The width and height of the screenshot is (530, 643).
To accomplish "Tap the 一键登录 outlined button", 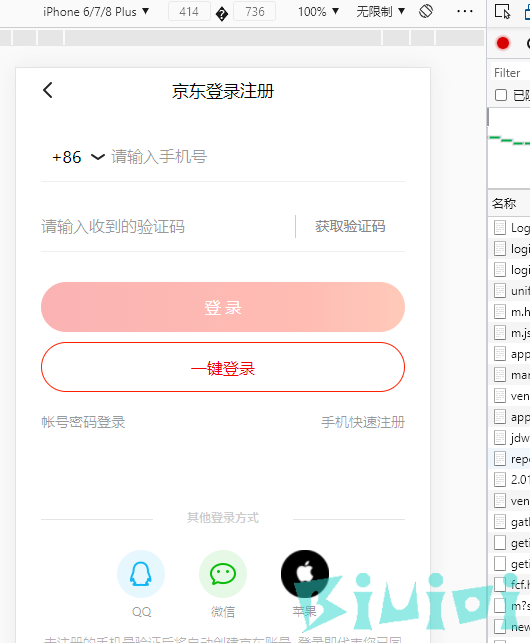I will pos(223,367).
